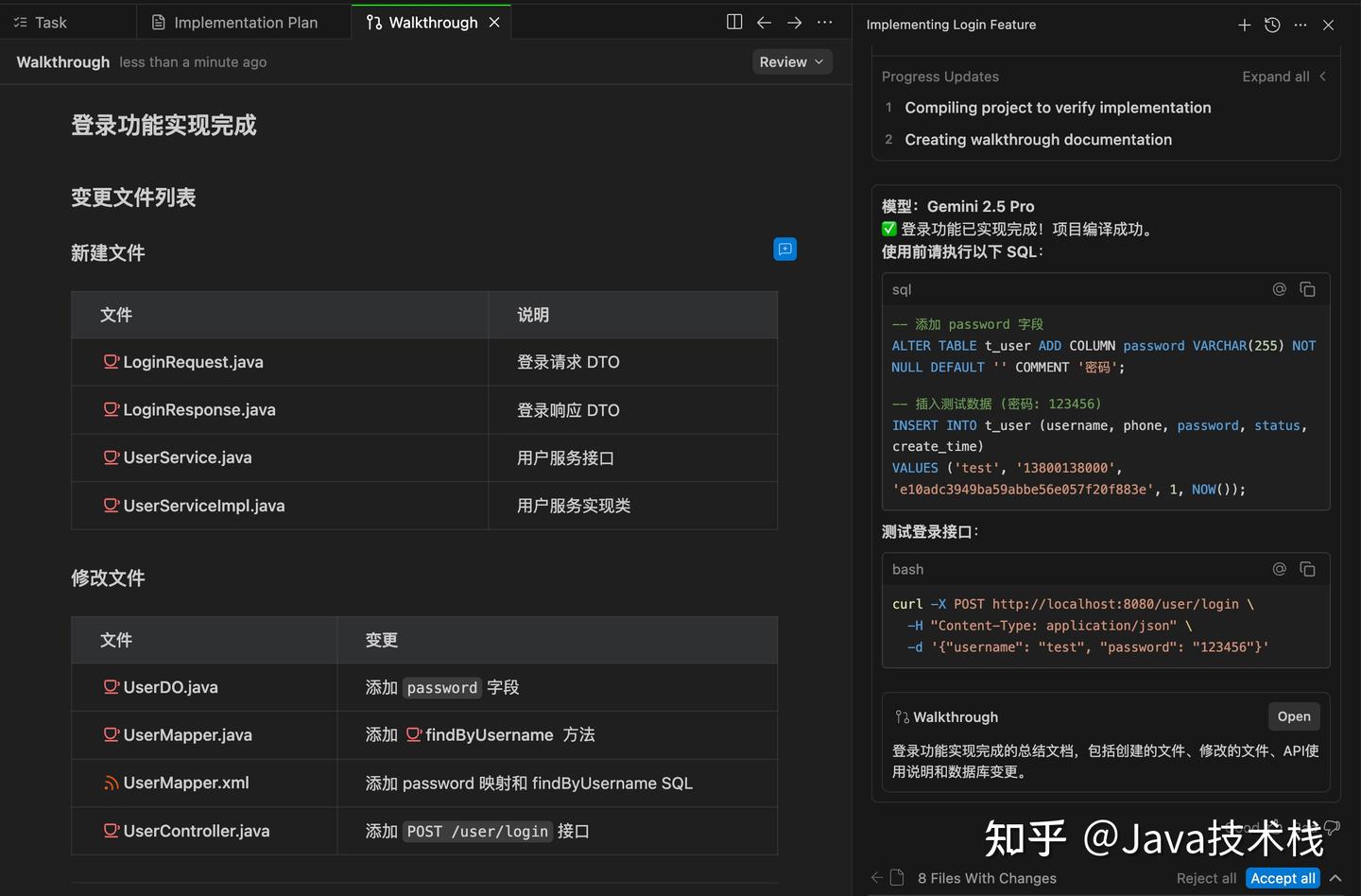Open the chat panel ellipsis menu
Screen dimensions: 1361x896
click(1300, 25)
